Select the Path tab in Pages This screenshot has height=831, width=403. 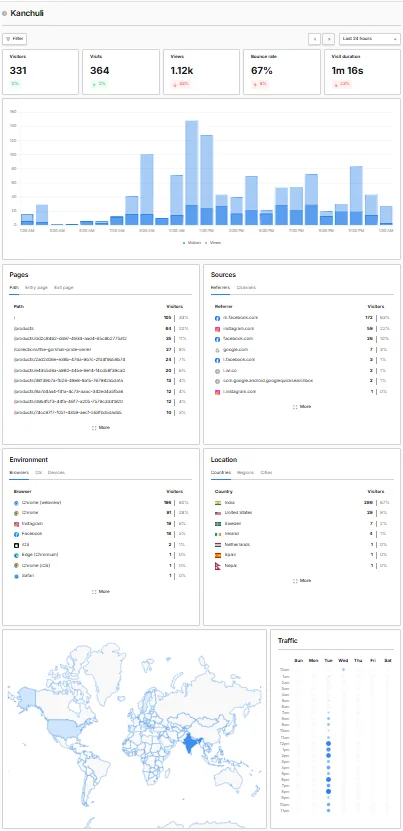point(14,287)
